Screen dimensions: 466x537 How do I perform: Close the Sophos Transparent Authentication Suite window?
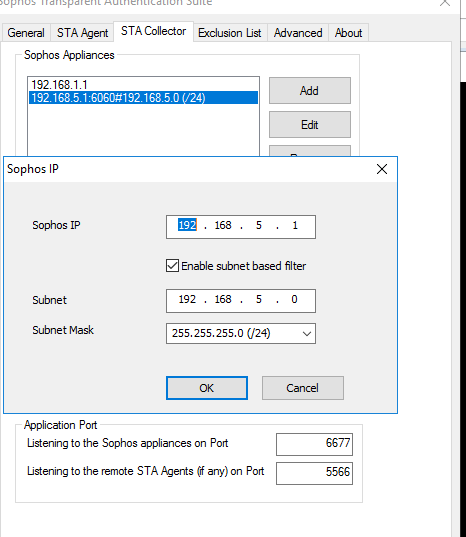[x=445, y=3]
